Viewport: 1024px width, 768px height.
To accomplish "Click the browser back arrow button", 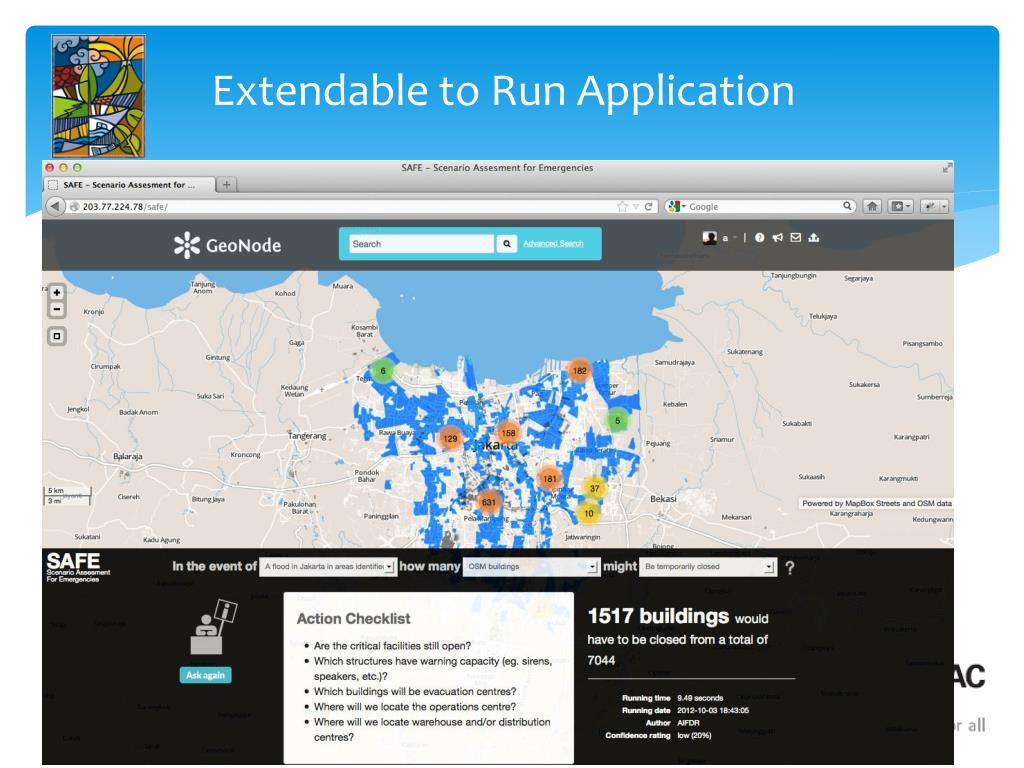I will (56, 206).
